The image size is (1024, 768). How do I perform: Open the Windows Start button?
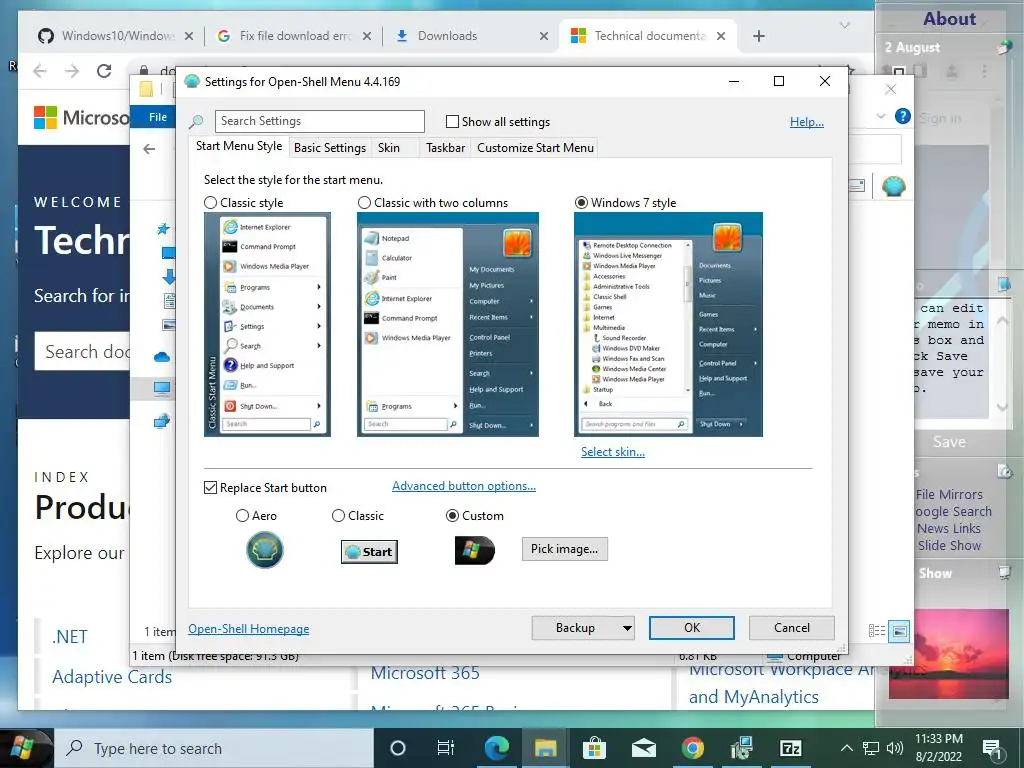tap(24, 748)
